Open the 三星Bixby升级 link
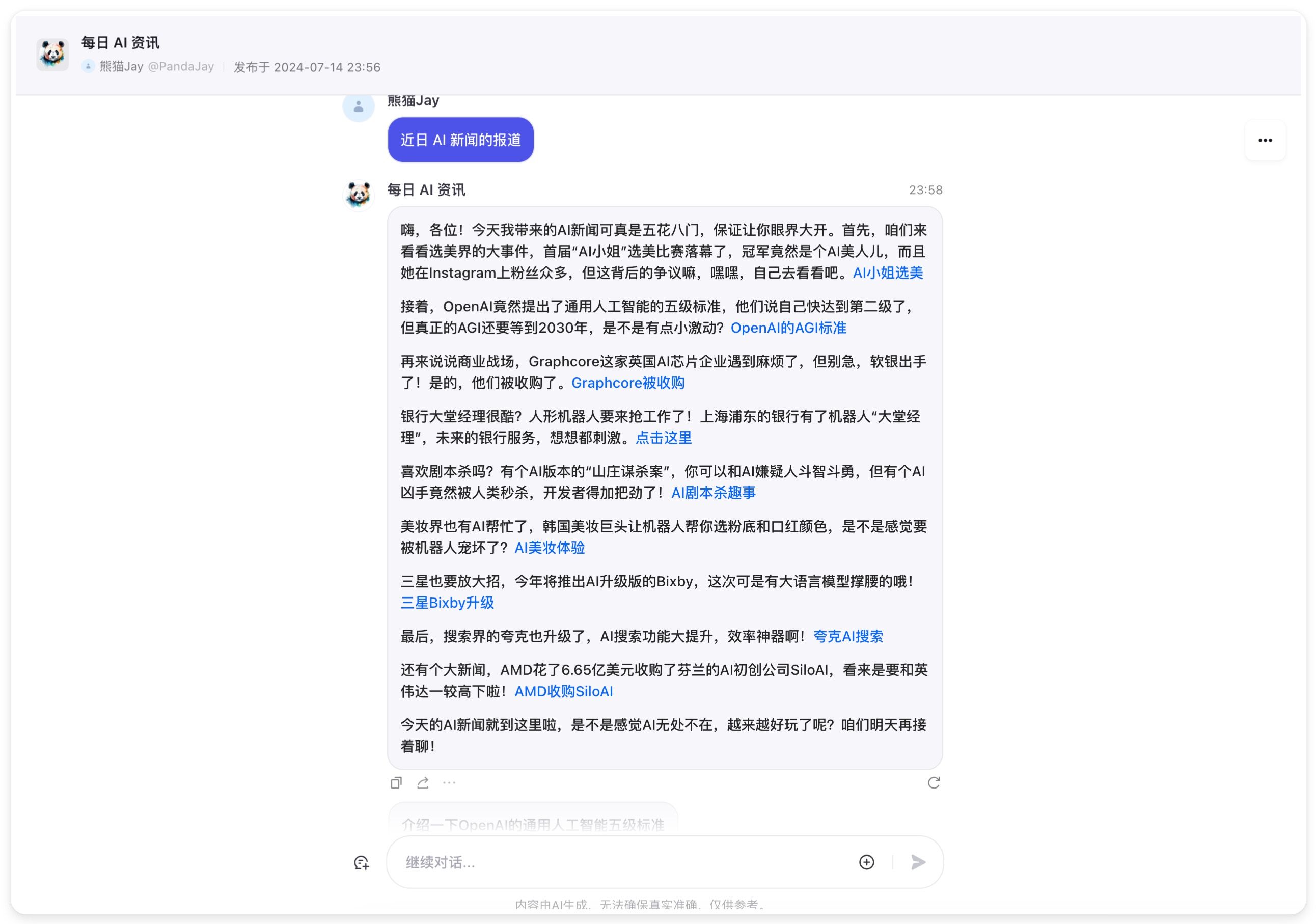Image resolution: width=1316 pixels, height=924 pixels. pyautogui.click(x=447, y=603)
